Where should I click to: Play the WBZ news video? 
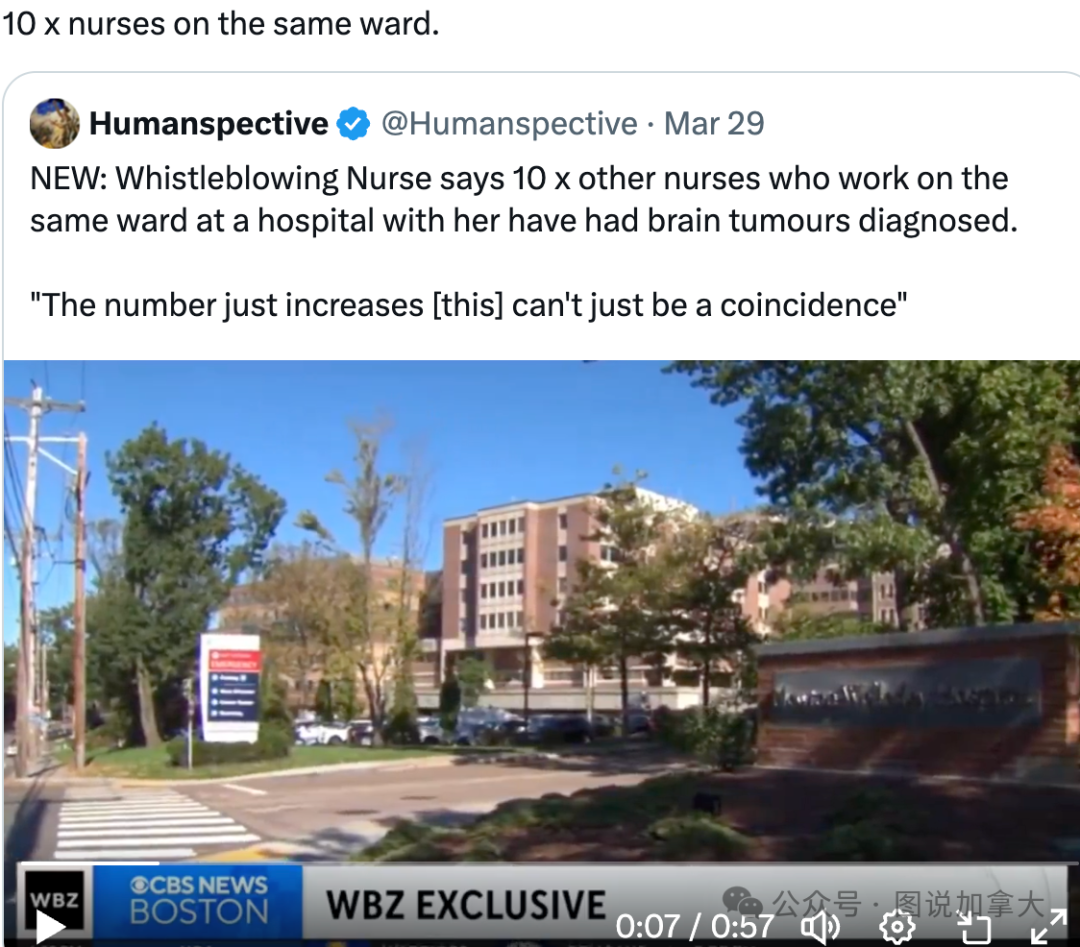click(50, 927)
